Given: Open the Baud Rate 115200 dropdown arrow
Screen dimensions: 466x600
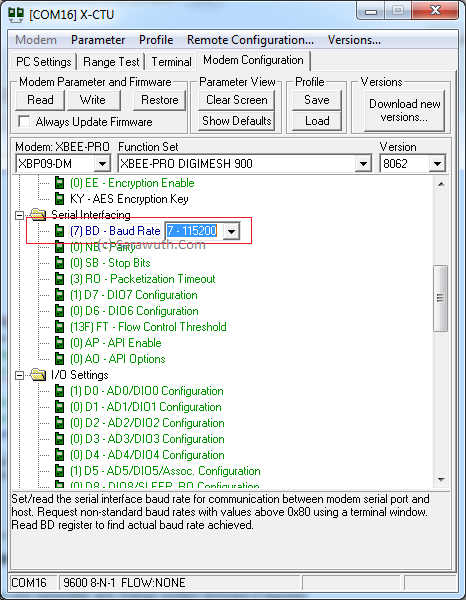Looking at the screenshot, I should (231, 231).
